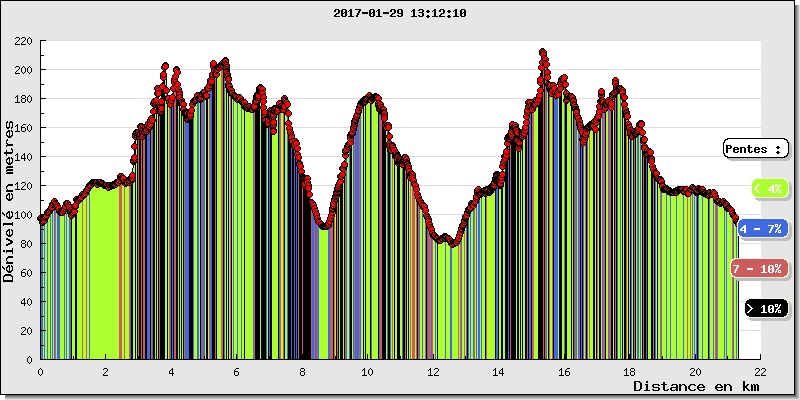
Task: Click the valley point near 8.7 km
Action: [x=325, y=226]
